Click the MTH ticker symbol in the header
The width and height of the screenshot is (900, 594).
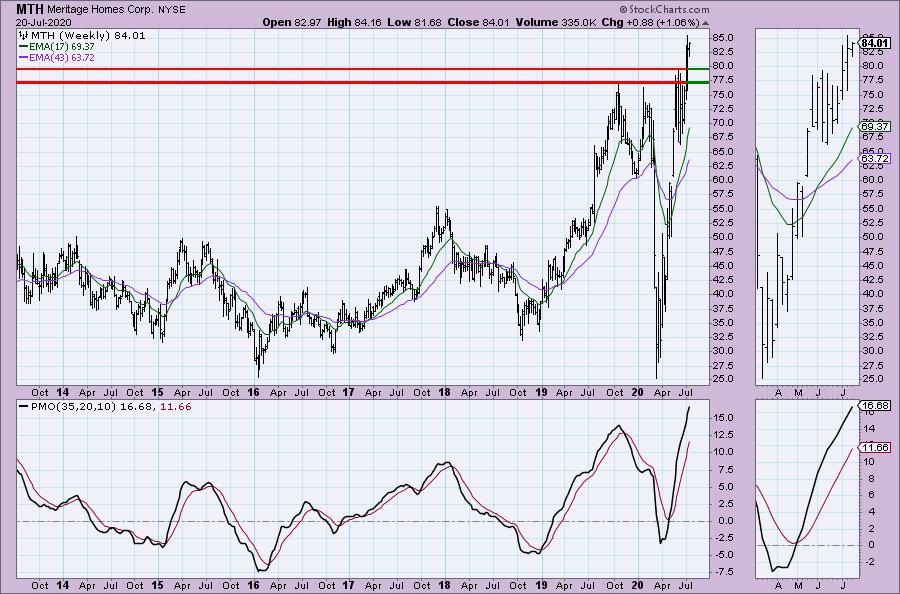click(x=30, y=9)
